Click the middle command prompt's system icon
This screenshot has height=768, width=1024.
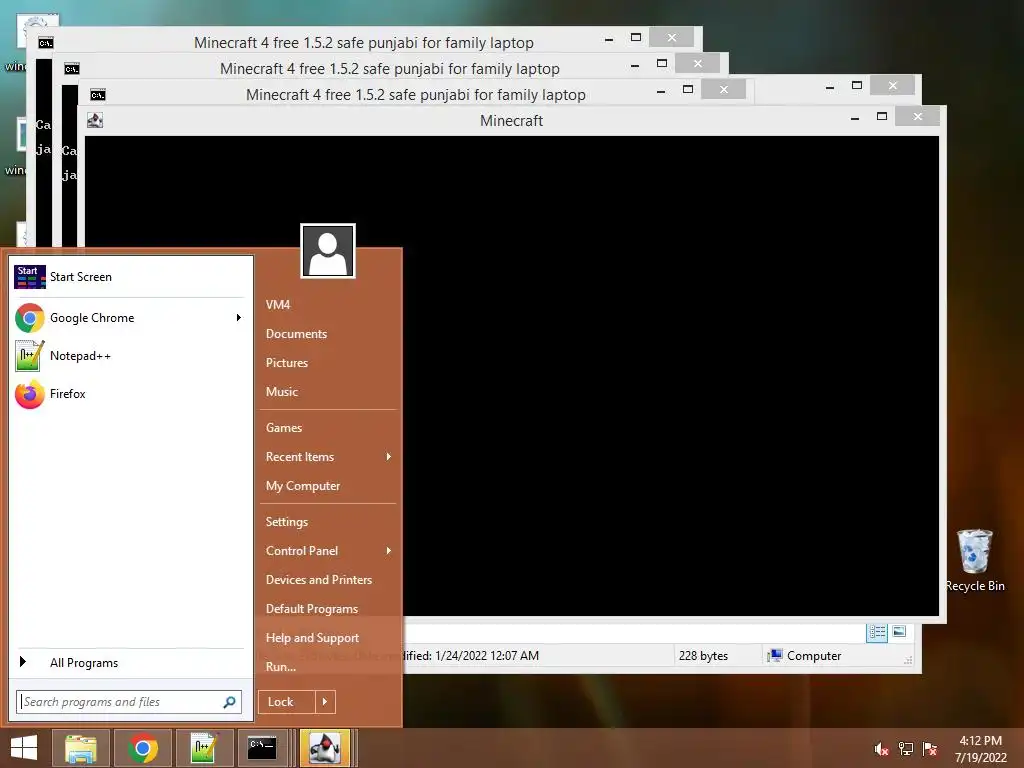[72, 69]
